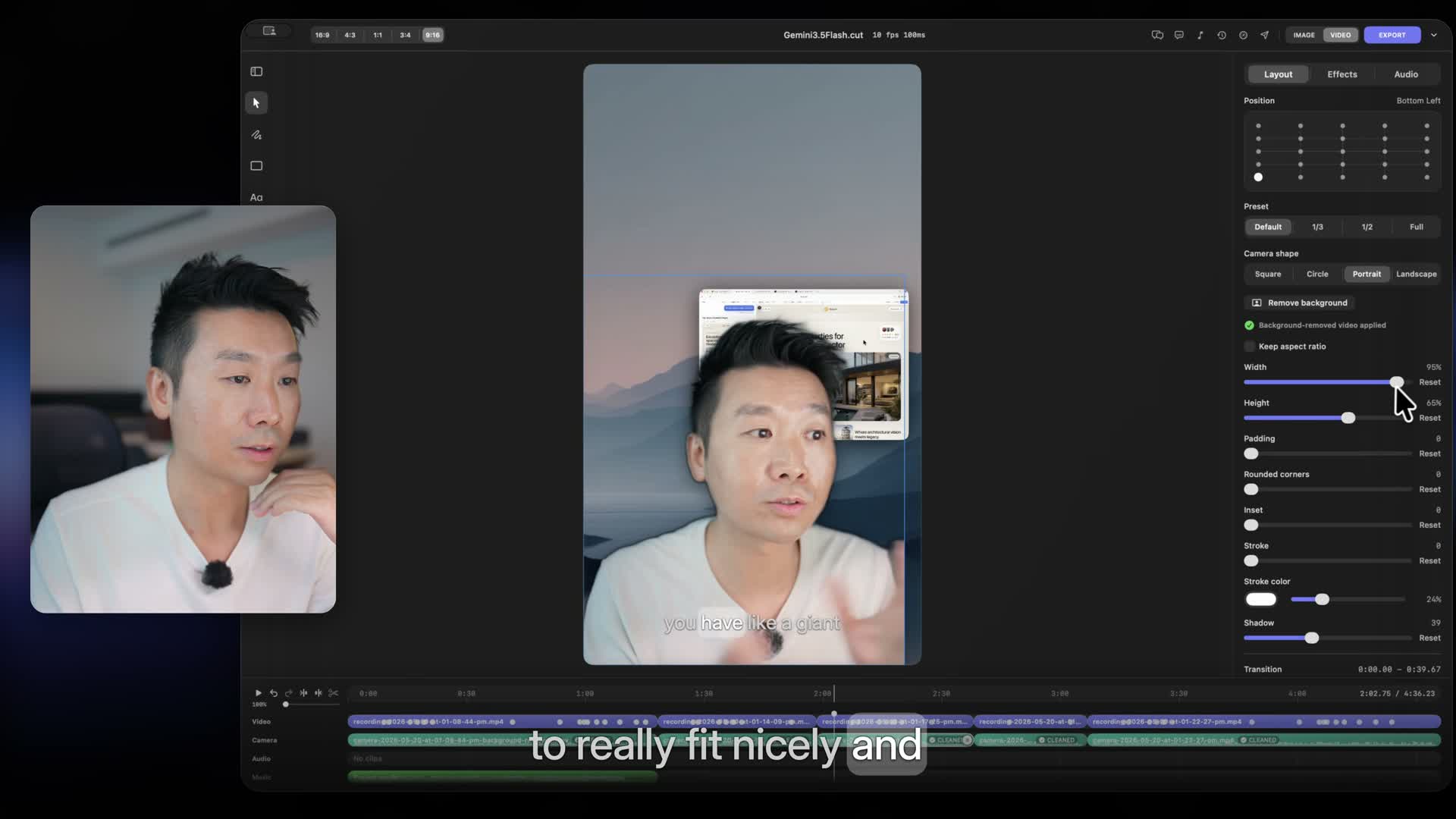Click the timeline zoom slider handle

[285, 704]
